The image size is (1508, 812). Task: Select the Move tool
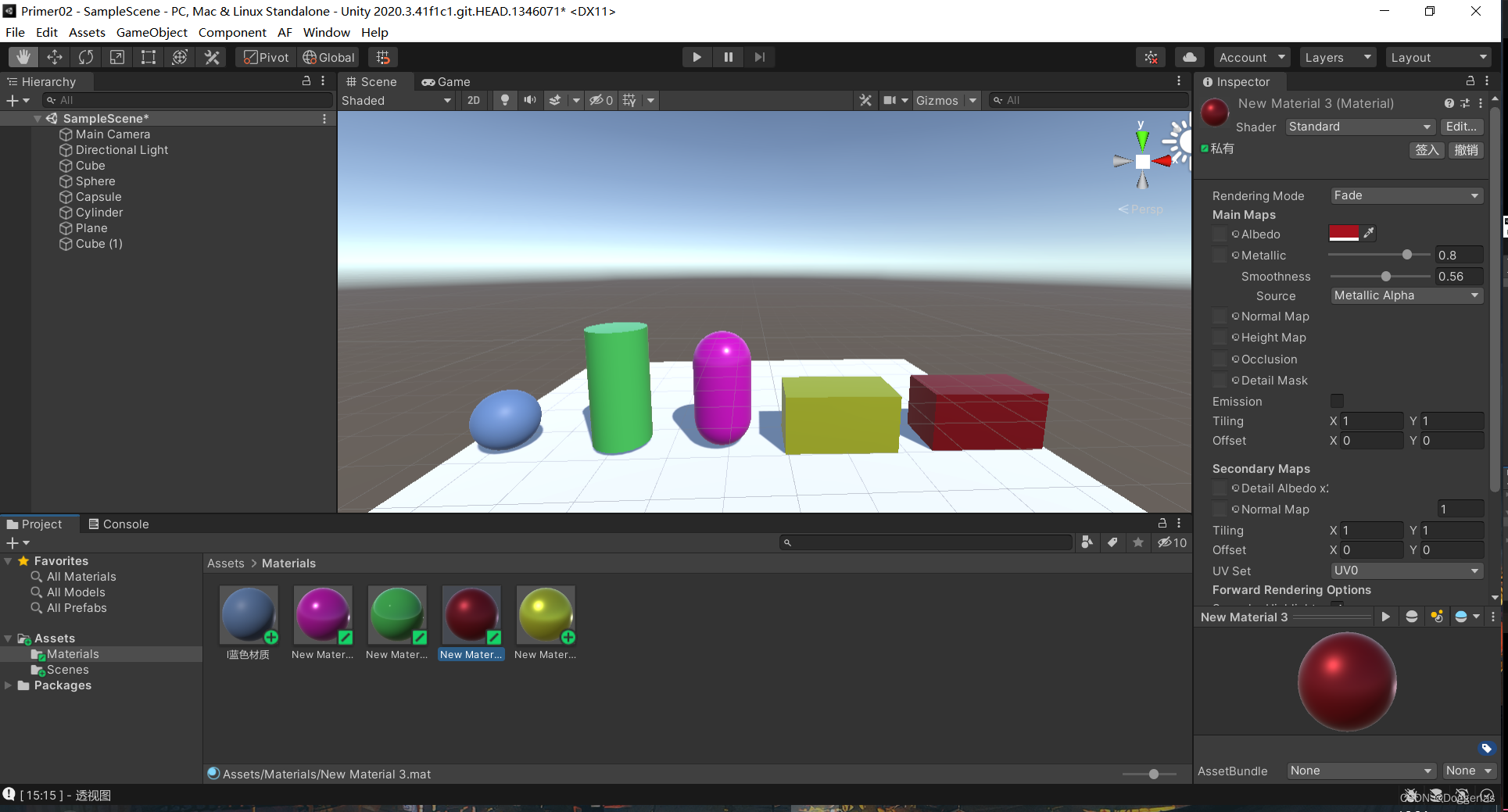click(55, 57)
